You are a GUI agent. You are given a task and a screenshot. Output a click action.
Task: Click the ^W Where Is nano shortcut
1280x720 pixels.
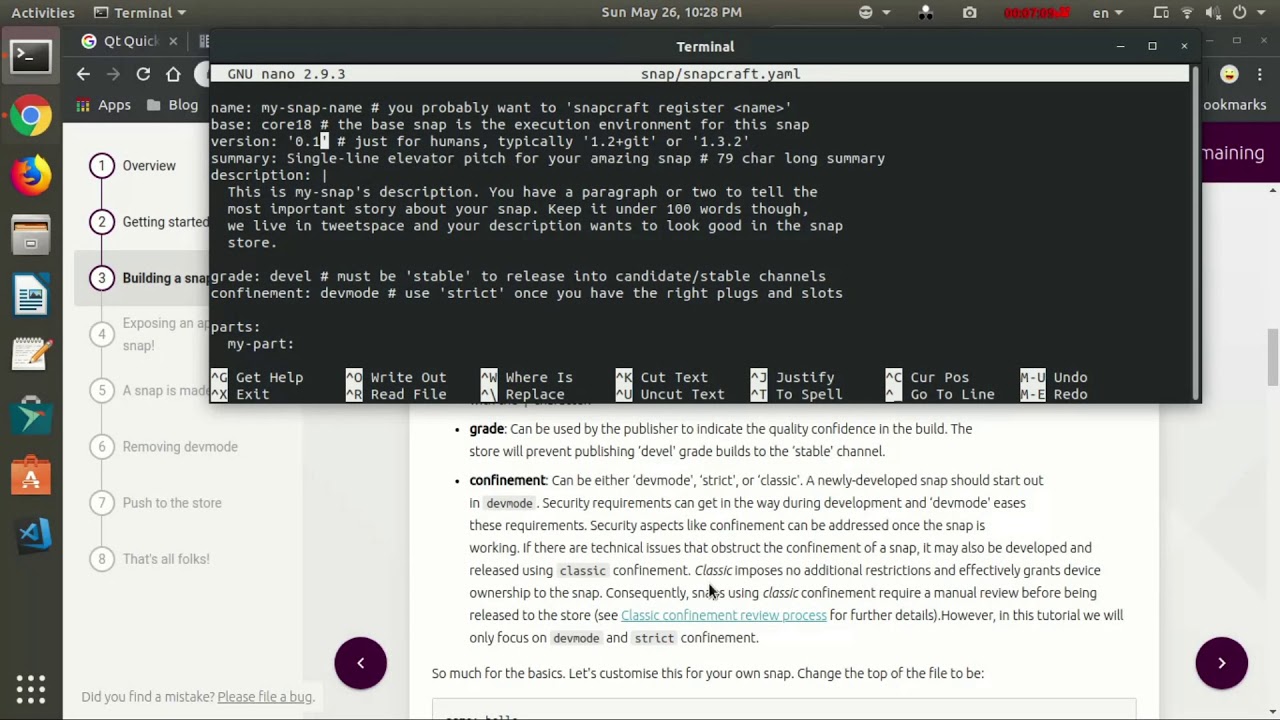tap(527, 377)
